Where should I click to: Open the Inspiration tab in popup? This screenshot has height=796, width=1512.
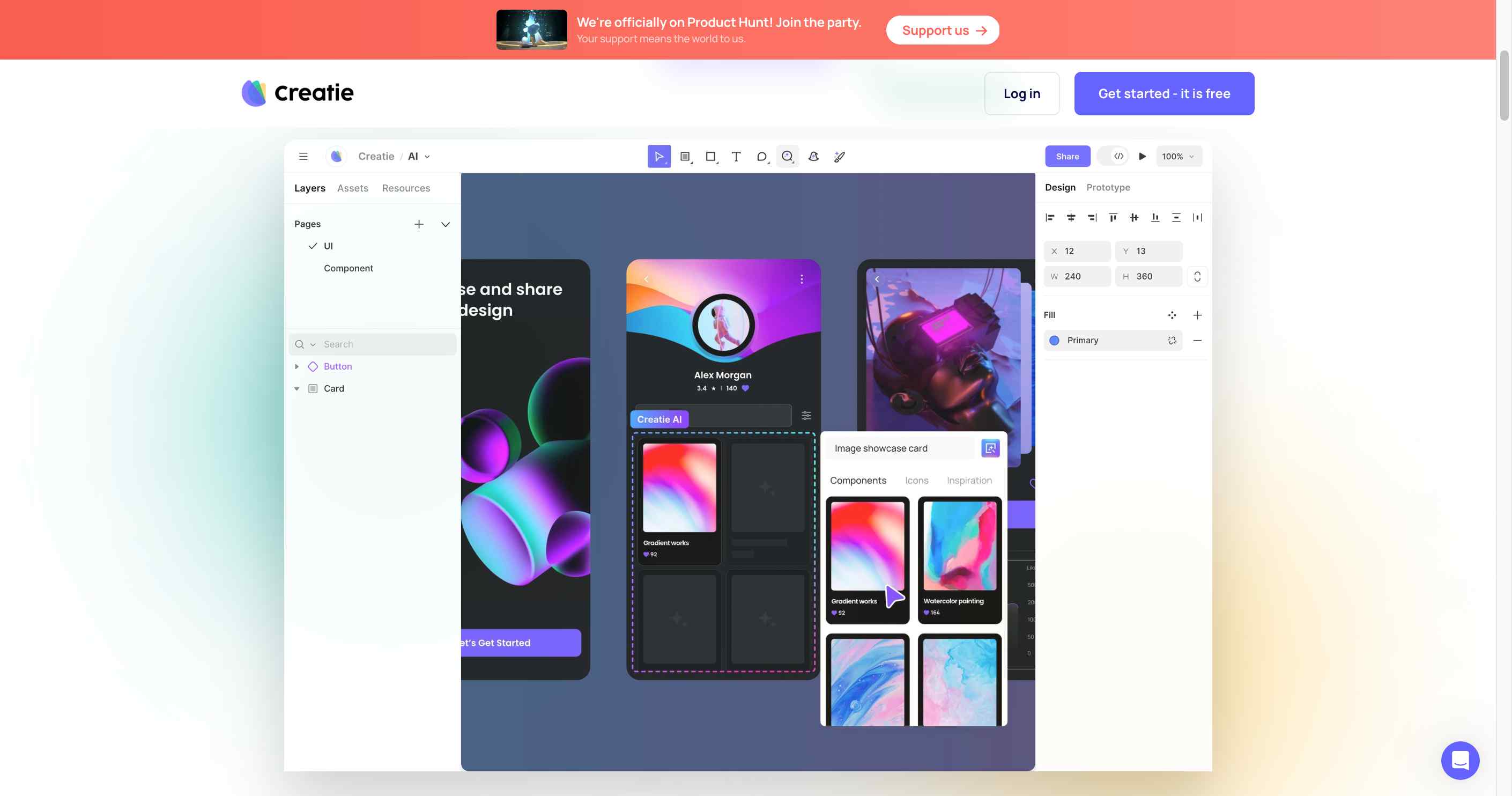click(969, 480)
